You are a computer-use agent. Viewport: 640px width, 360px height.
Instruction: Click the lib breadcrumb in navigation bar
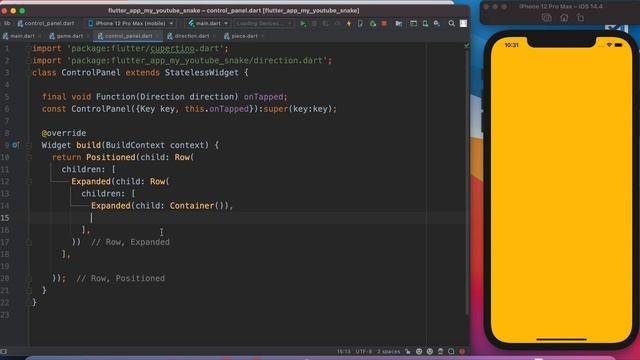pyautogui.click(x=7, y=24)
